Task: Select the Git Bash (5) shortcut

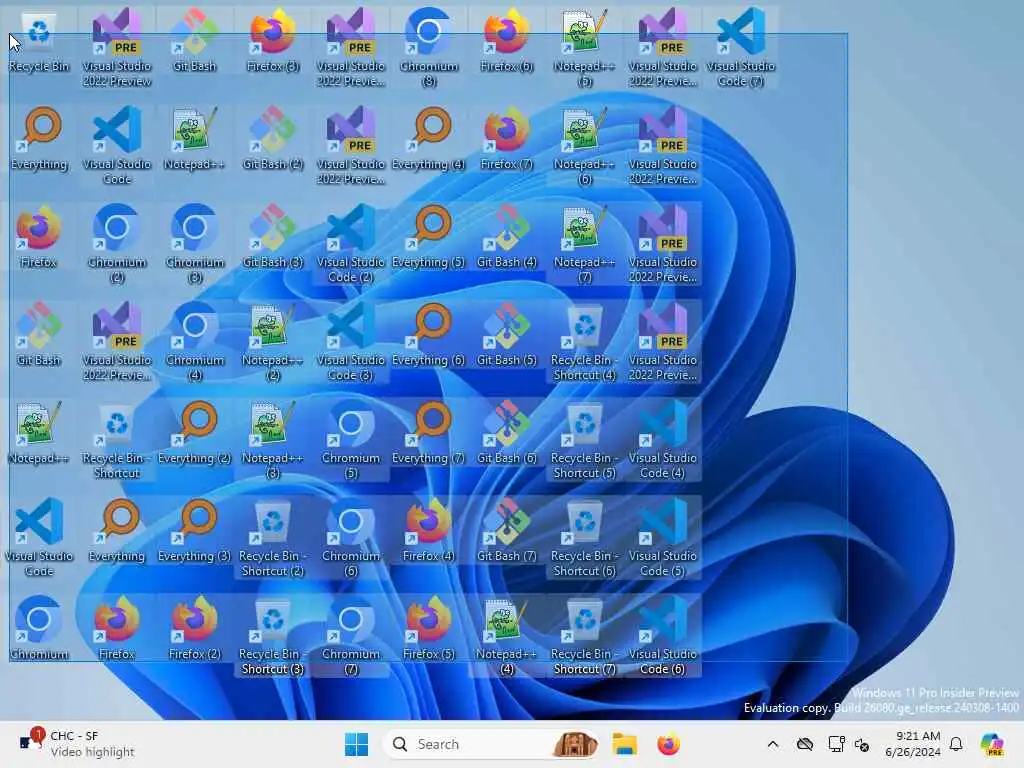Action: (507, 335)
